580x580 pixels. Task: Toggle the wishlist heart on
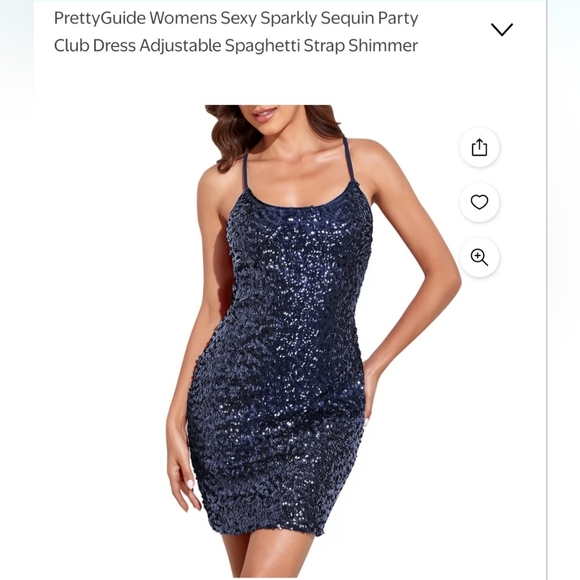coord(479,202)
